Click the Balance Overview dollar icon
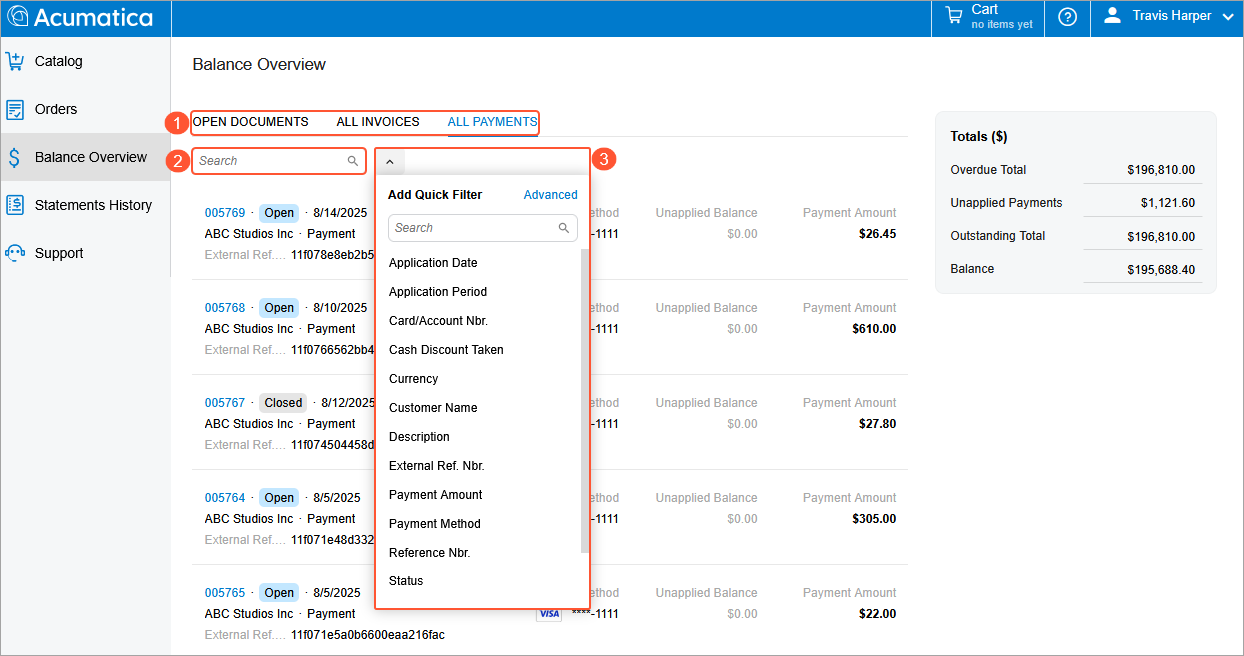 15,157
